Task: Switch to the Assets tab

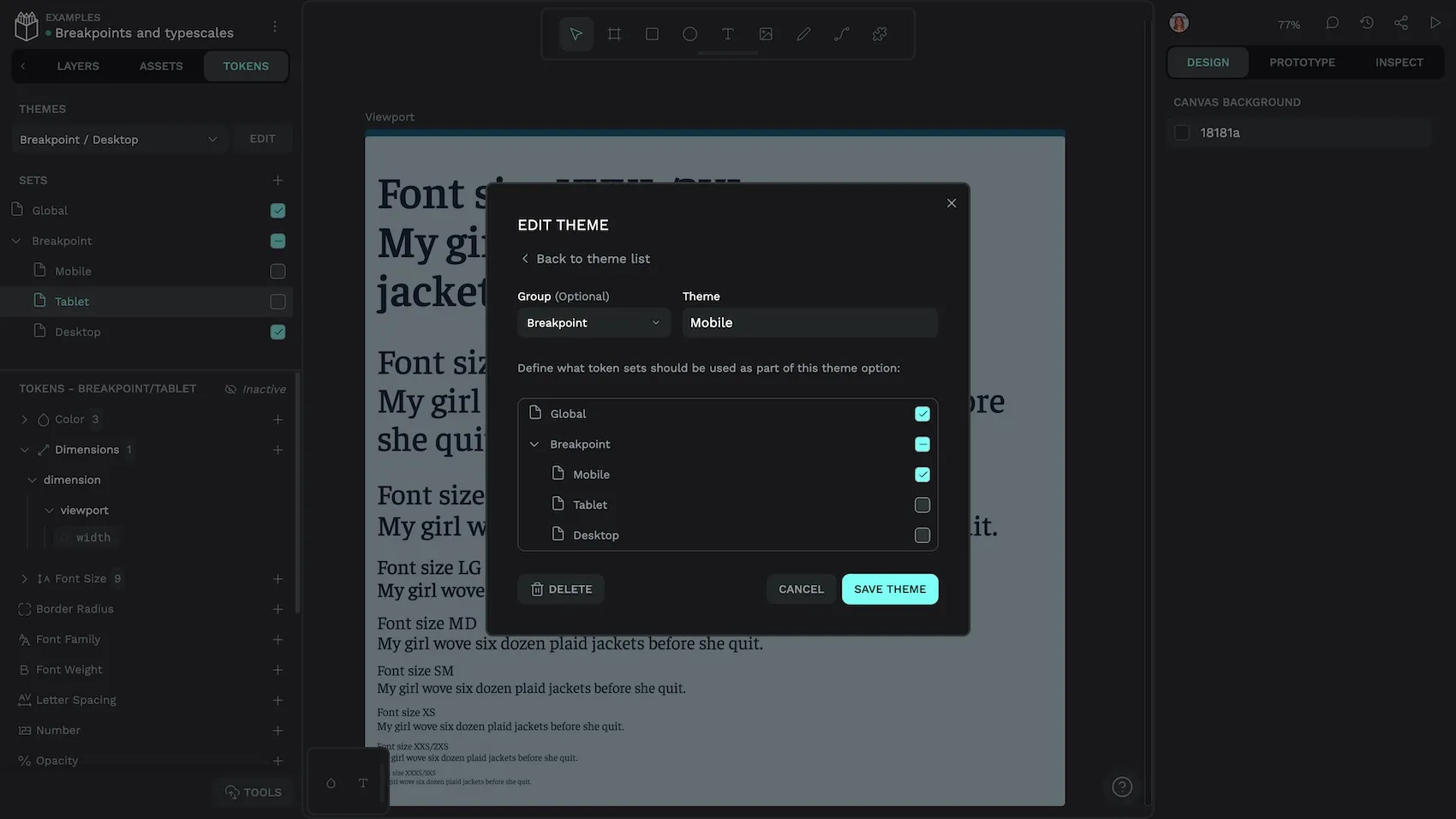Action: tap(161, 66)
